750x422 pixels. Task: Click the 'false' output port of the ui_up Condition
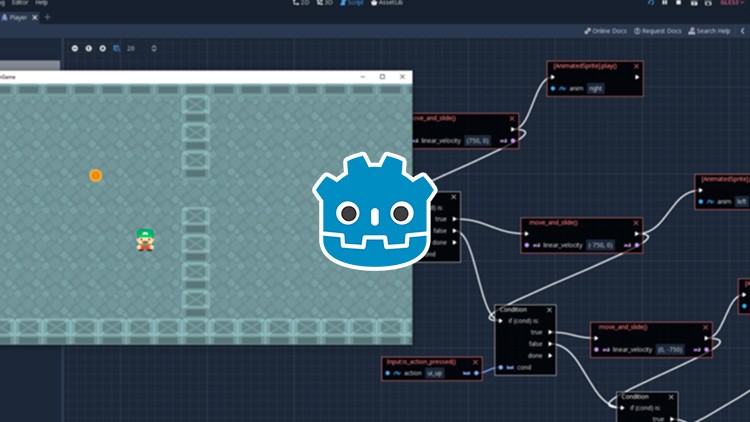click(x=551, y=344)
